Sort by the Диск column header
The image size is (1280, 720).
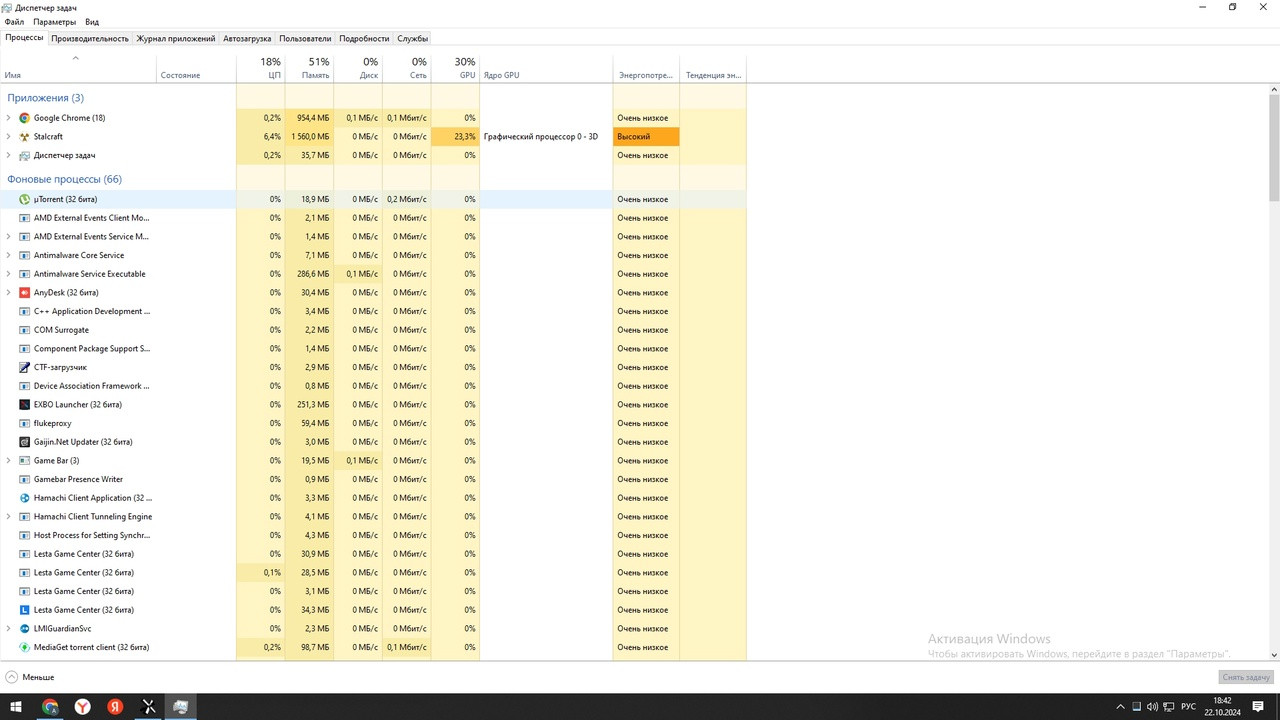[358, 68]
